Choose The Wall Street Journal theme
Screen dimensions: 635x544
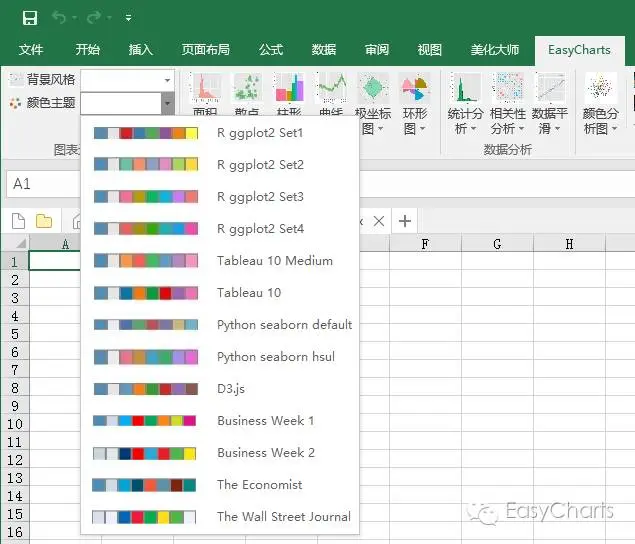[220, 517]
